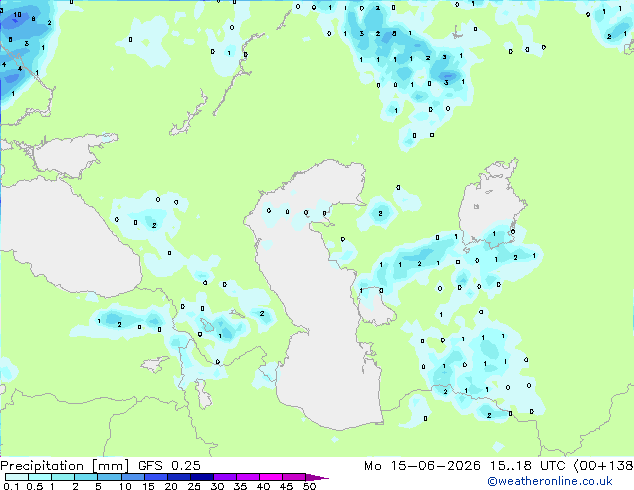
Task: Click the '40' legend scale value
Action: 263,486
